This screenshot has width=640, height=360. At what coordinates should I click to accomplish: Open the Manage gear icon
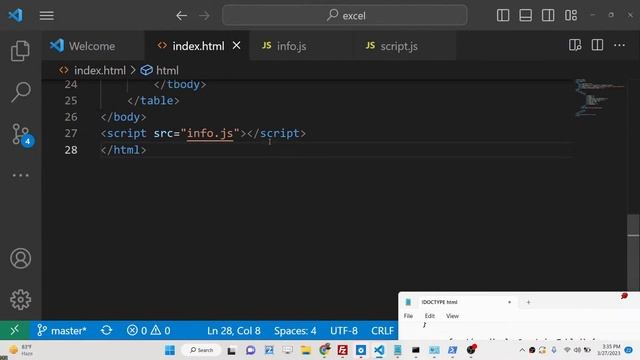[x=20, y=300]
